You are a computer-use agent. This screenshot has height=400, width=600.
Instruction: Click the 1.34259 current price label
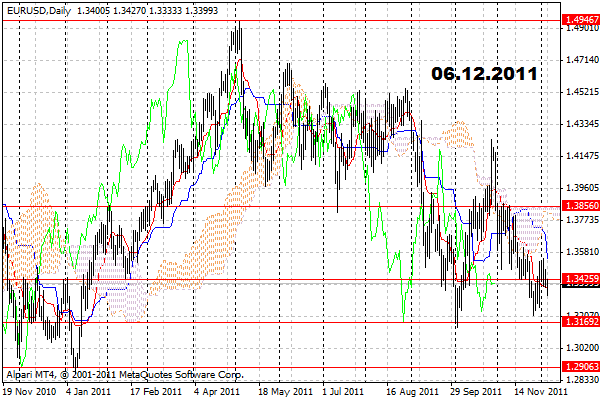tap(578, 278)
